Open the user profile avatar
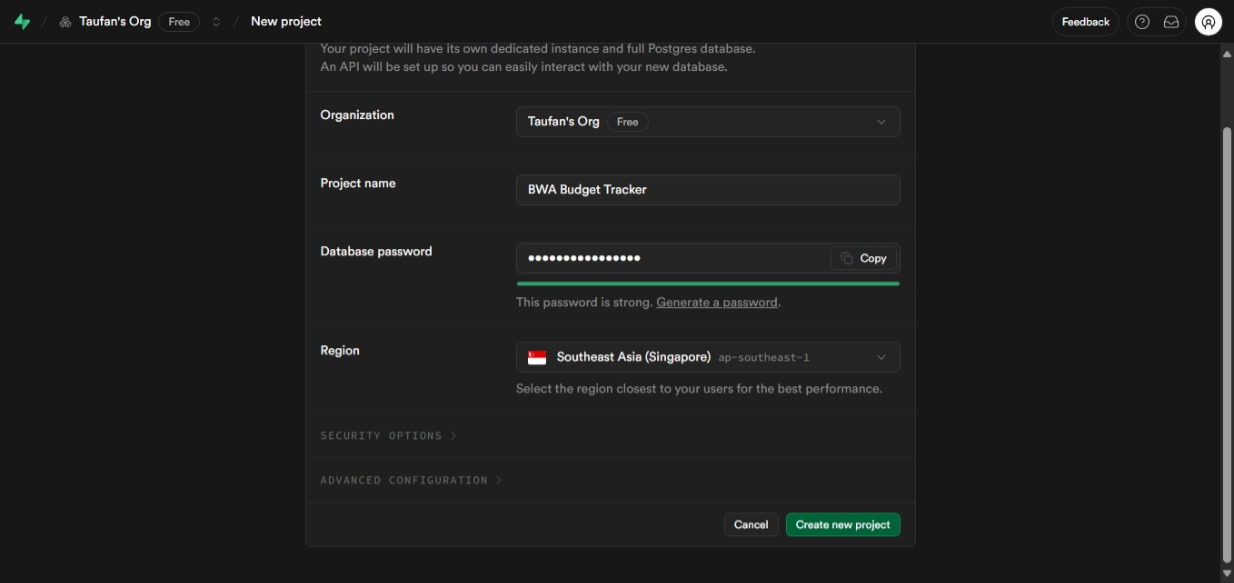1234x583 pixels. click(1208, 22)
